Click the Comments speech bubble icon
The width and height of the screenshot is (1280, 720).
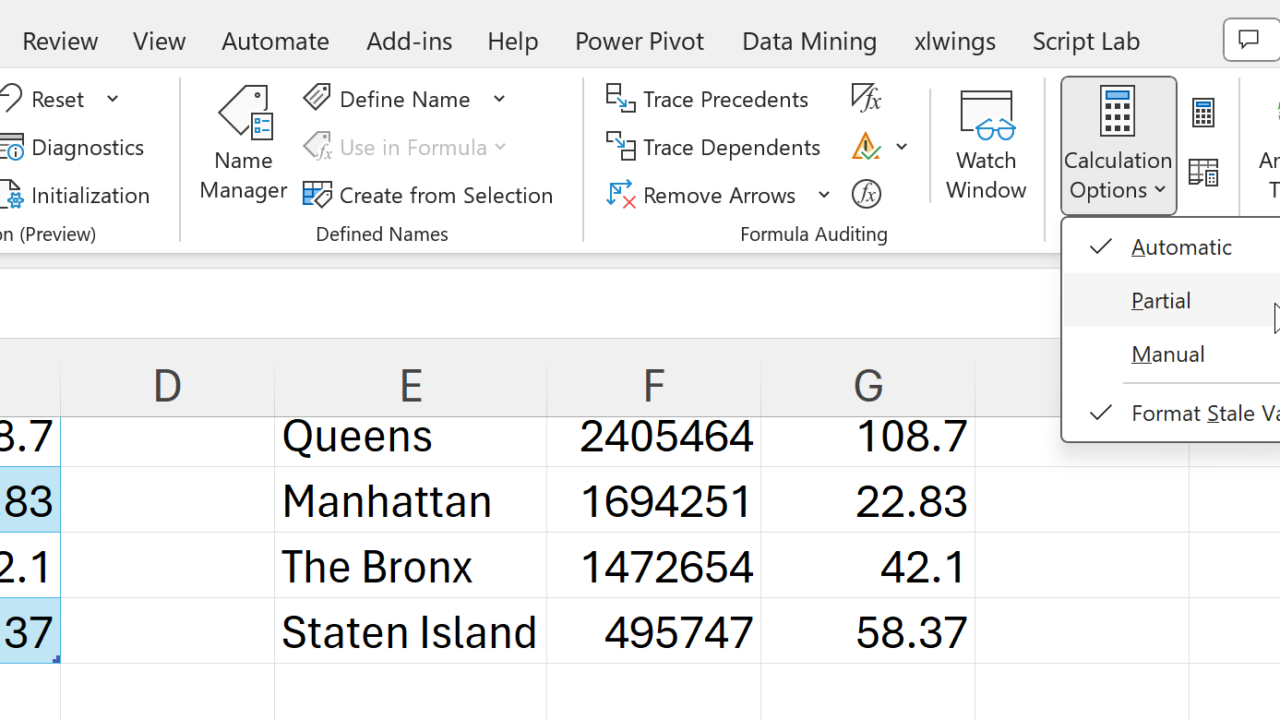point(1248,40)
